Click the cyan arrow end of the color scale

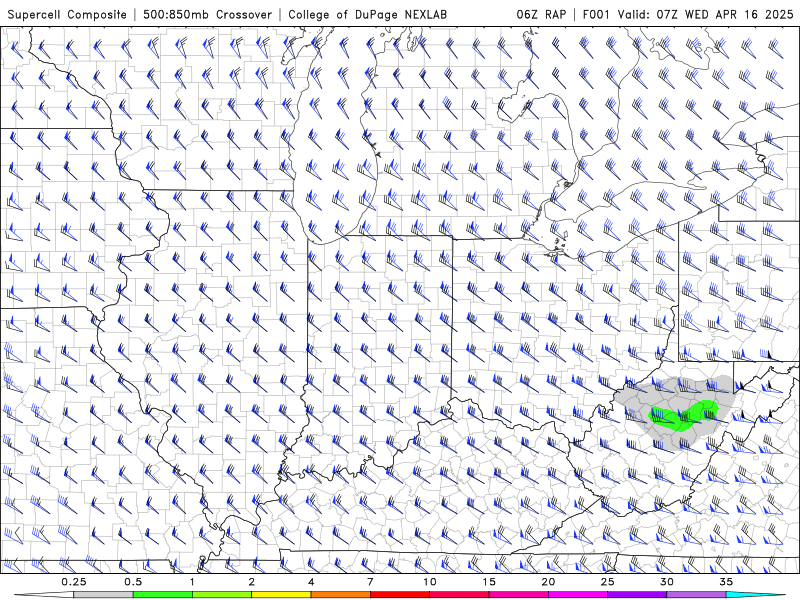(756, 595)
